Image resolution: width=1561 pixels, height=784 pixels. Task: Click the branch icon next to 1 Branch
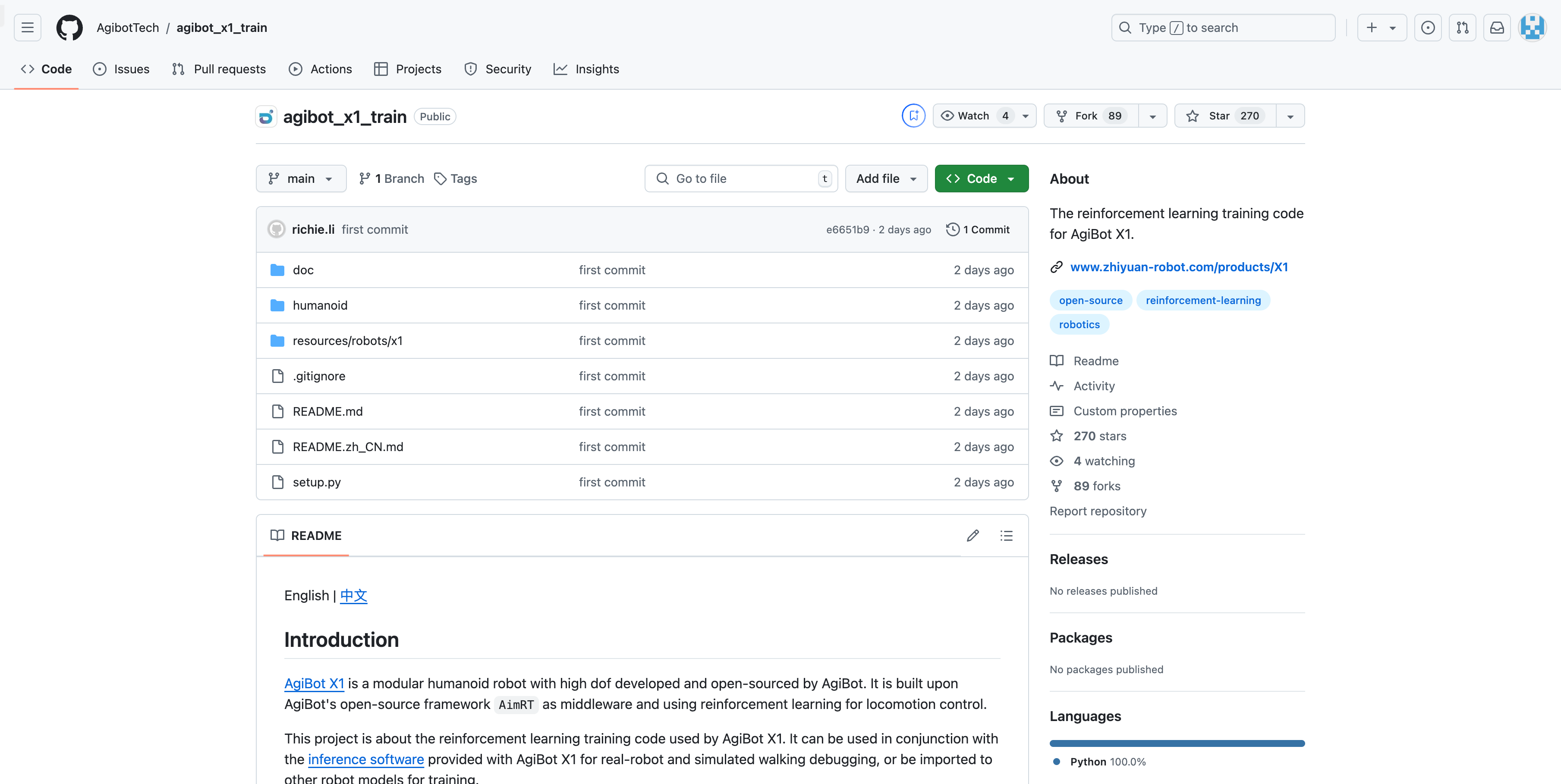[x=364, y=179]
